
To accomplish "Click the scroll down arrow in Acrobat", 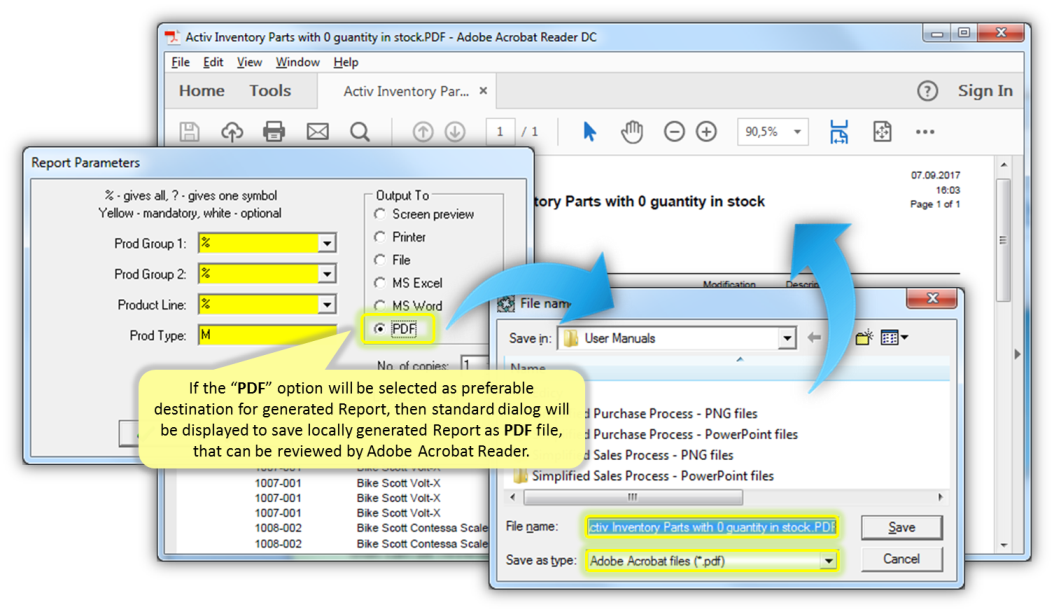I will pos(1004,545).
